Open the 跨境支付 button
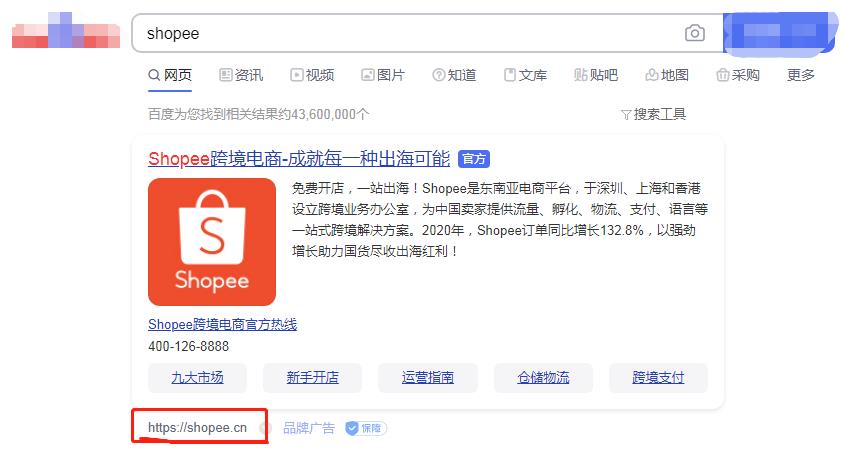Screen dimensions: 844x452 (658, 378)
